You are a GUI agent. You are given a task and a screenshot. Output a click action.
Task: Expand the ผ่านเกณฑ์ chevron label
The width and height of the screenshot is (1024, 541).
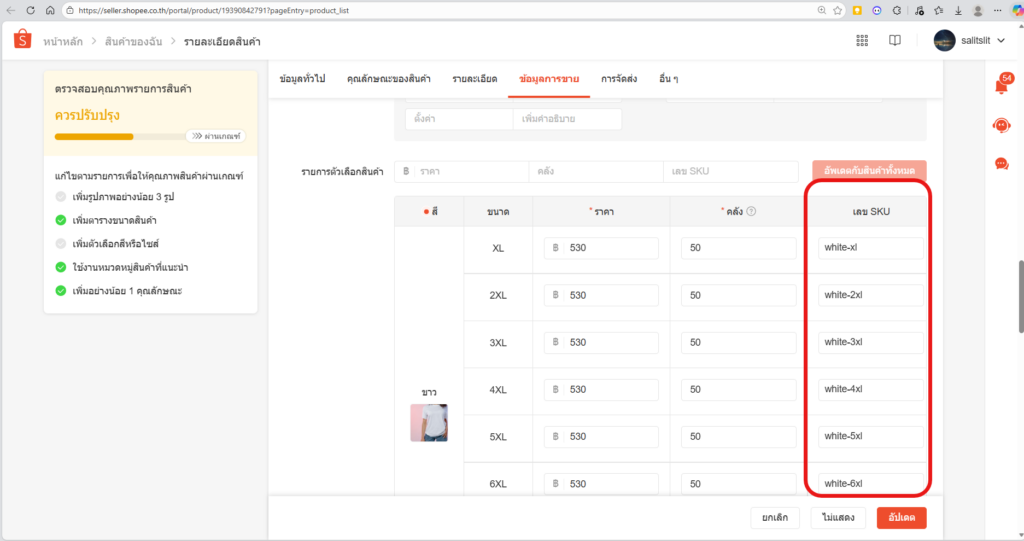click(215, 136)
